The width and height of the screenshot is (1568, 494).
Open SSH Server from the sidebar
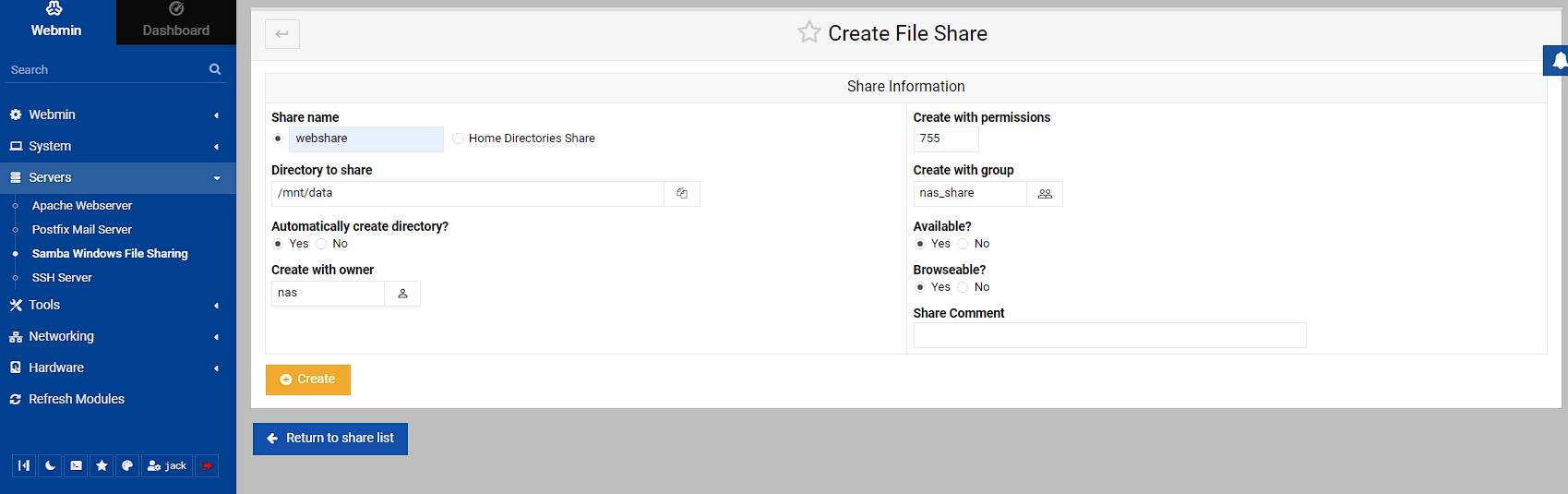[x=62, y=278]
